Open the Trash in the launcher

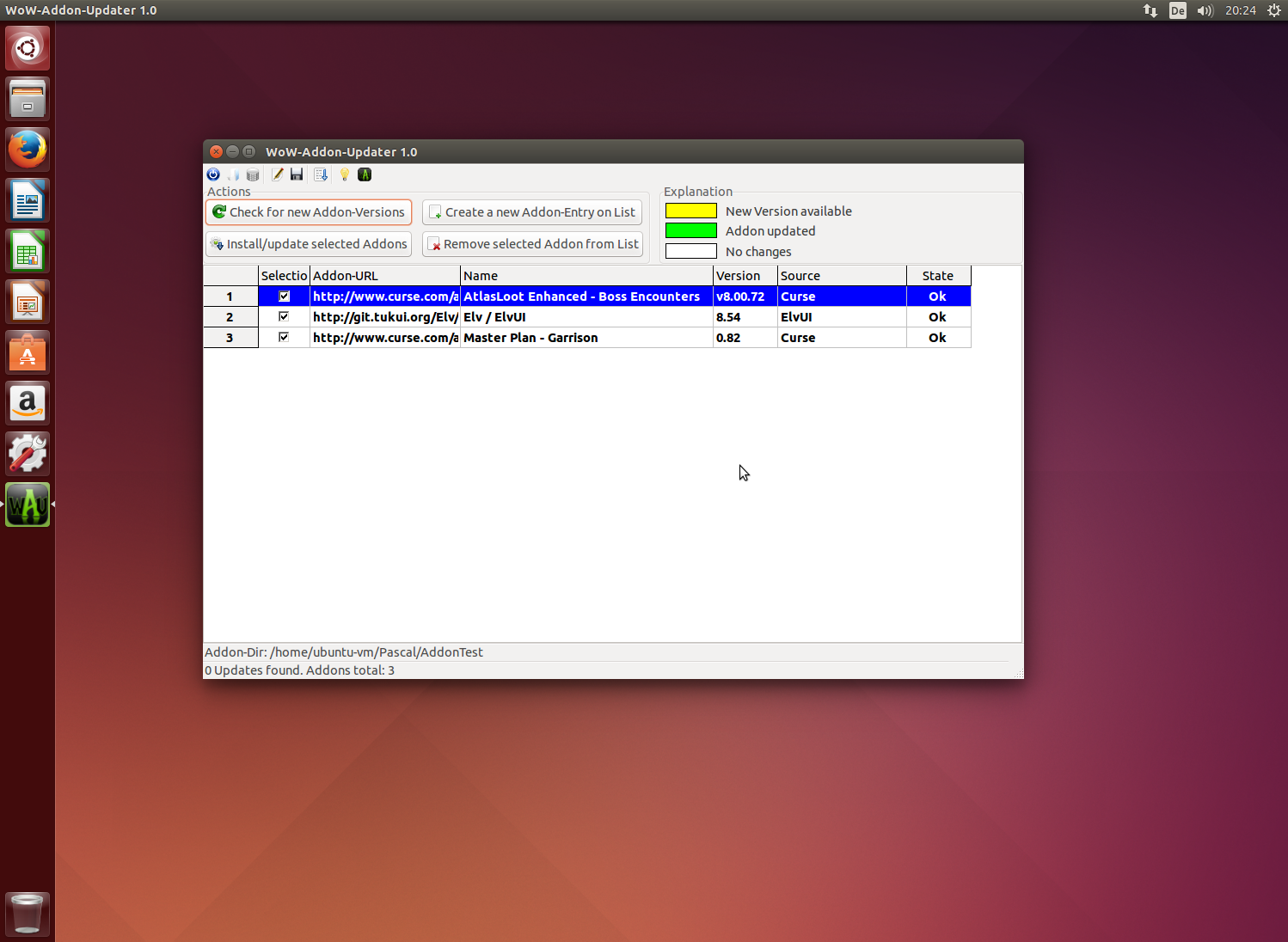pyautogui.click(x=28, y=914)
